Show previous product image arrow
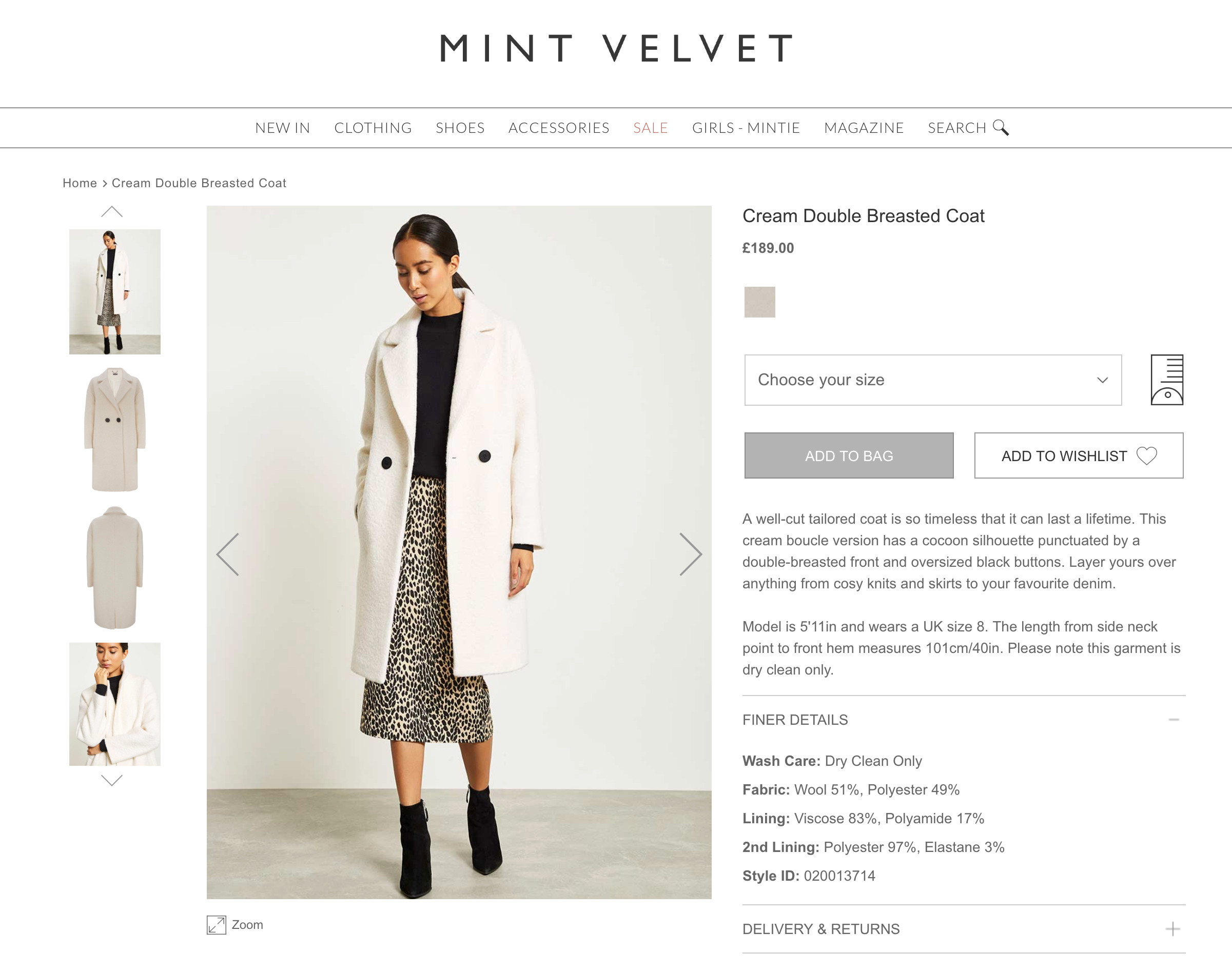The height and width of the screenshot is (972, 1232). click(228, 554)
